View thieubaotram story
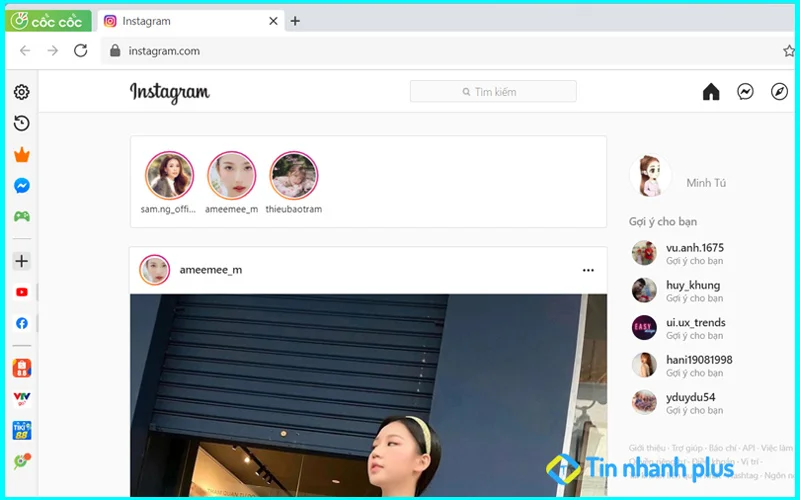The height and width of the screenshot is (500, 800). (293, 176)
